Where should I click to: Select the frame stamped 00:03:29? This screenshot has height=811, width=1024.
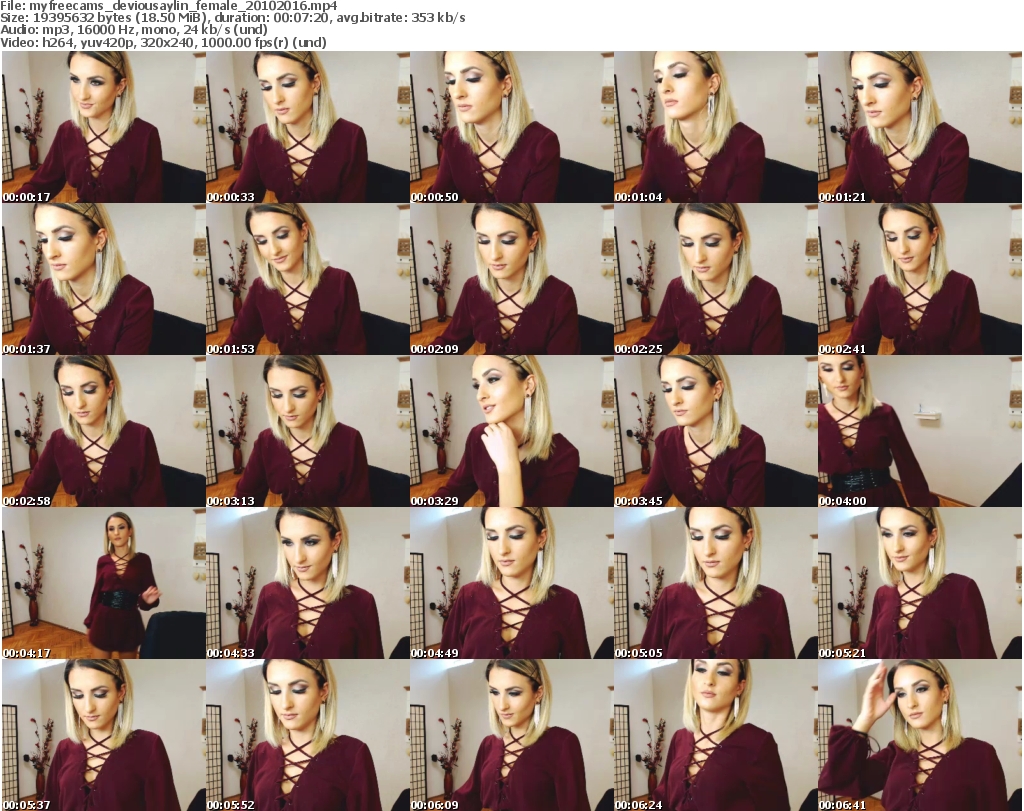[x=511, y=431]
